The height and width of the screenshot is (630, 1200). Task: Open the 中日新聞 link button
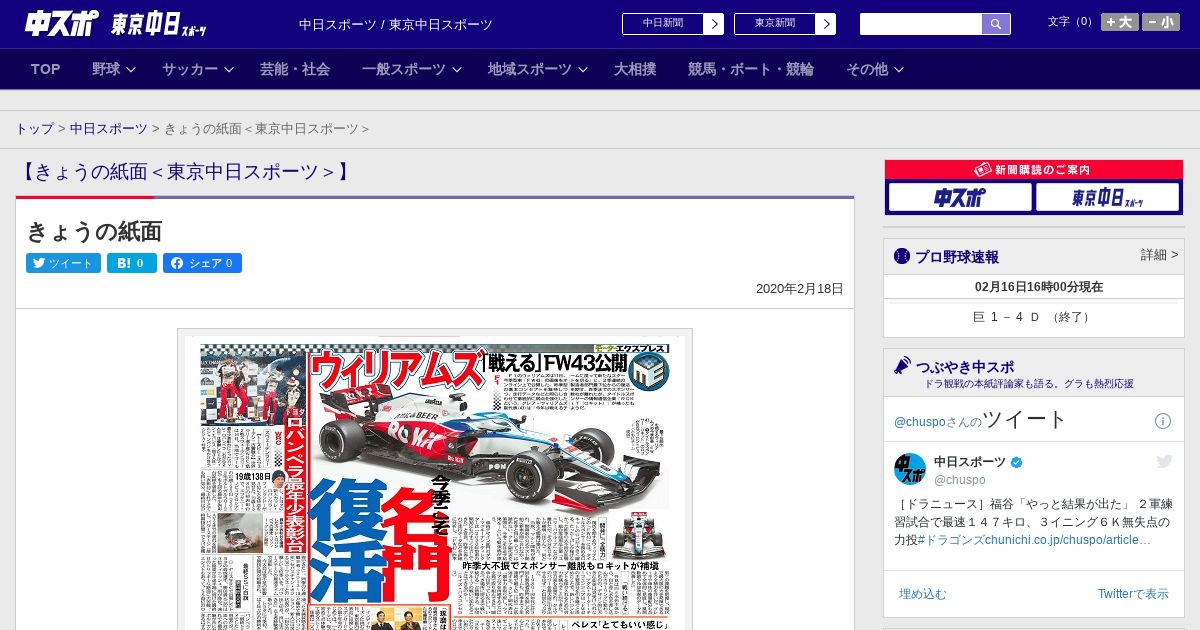click(x=662, y=24)
